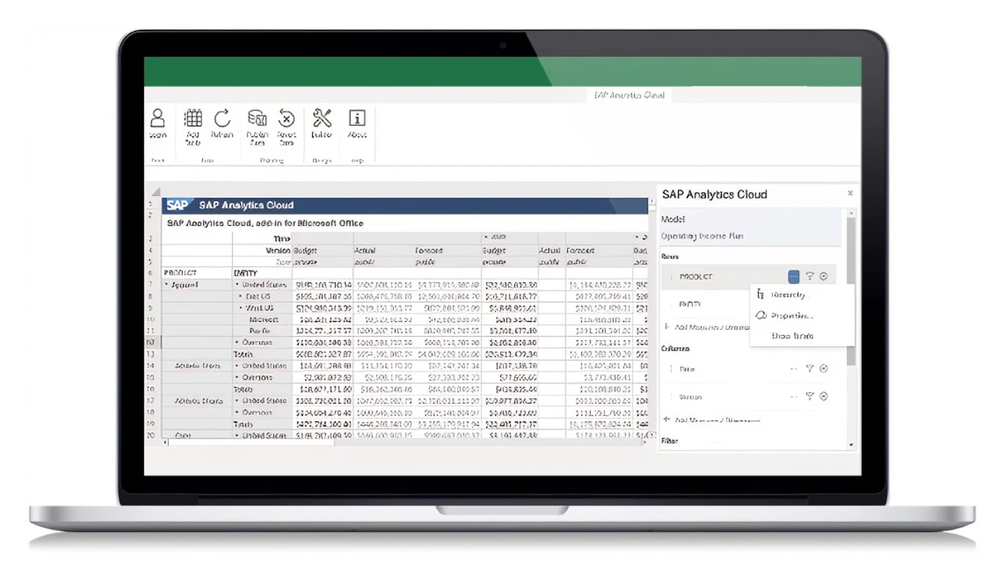
Task: Click the Select All corner of the spreadsheet
Action: (155, 191)
